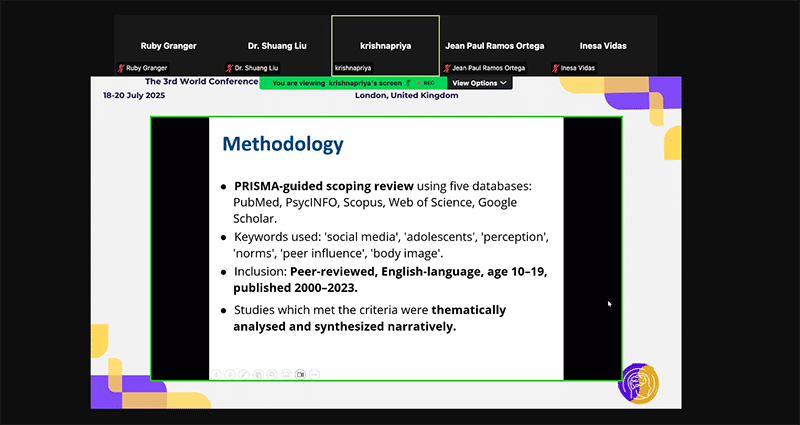Screen dimensions: 800x425
Task: Click Jean Paul Ramos Ortega's muted mic icon
Action: coord(447,68)
